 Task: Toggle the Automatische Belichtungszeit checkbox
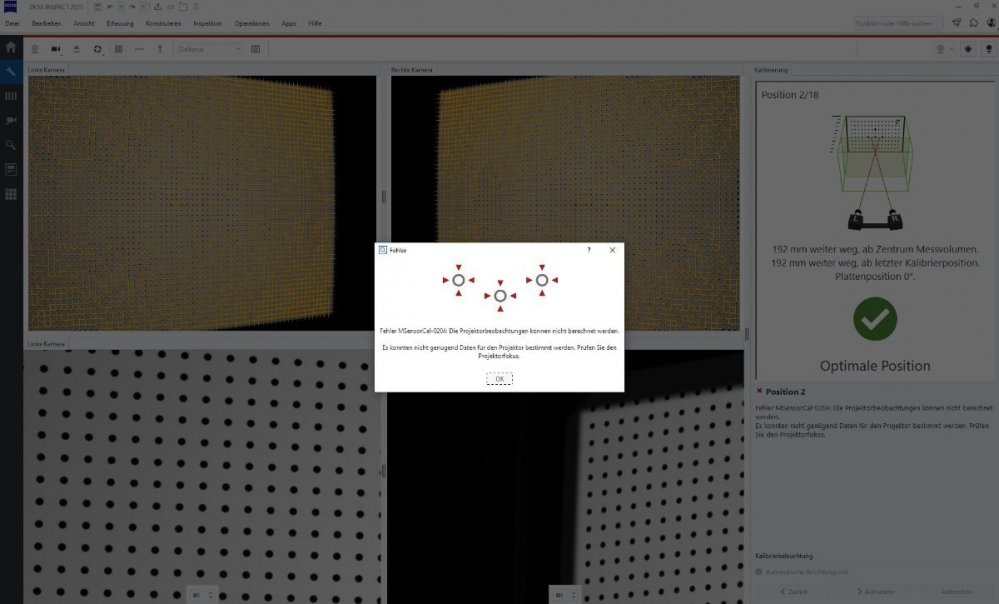click(x=759, y=572)
